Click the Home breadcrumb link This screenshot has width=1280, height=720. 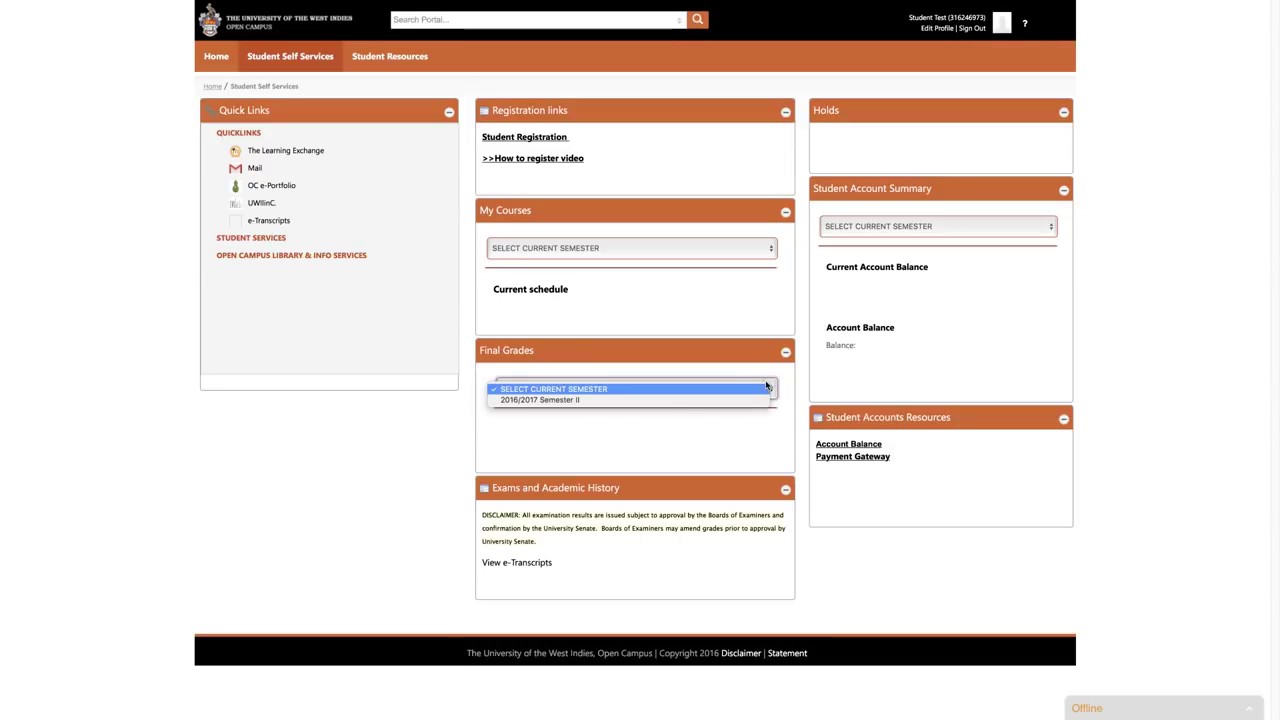coord(212,87)
